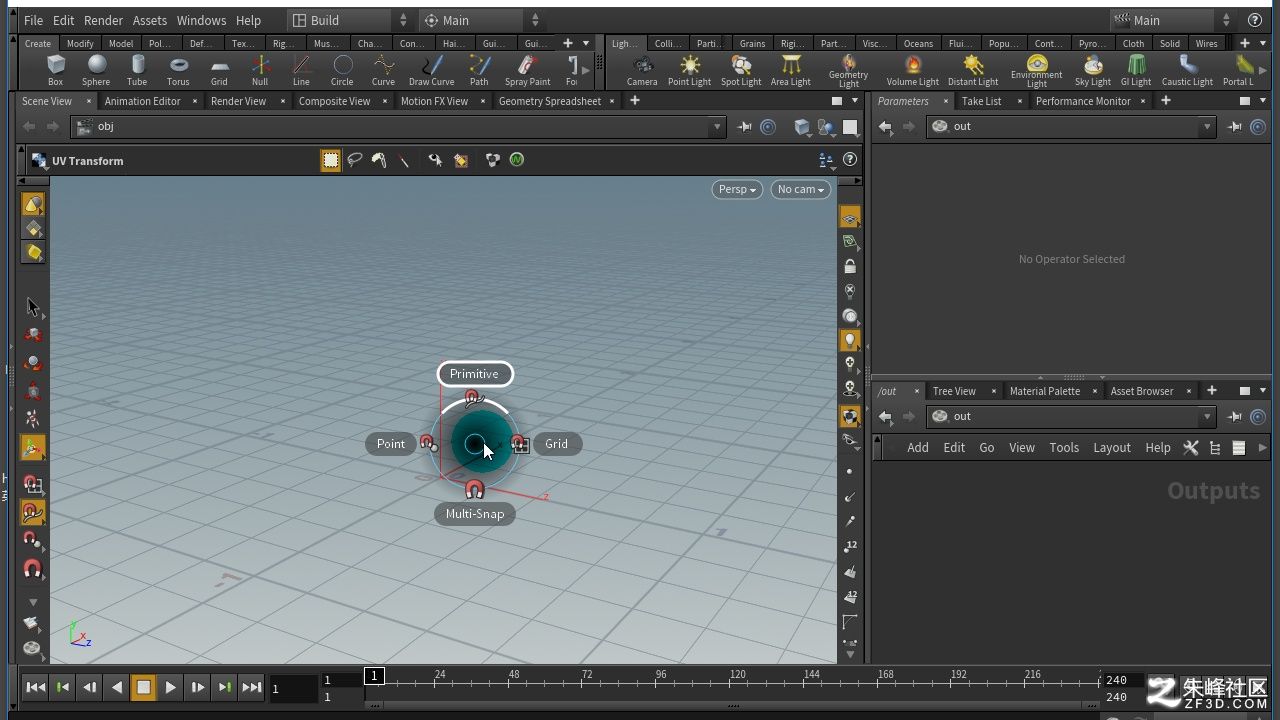Screen dimensions: 1280x720
Task: Open the Render menu
Action: [x=103, y=20]
